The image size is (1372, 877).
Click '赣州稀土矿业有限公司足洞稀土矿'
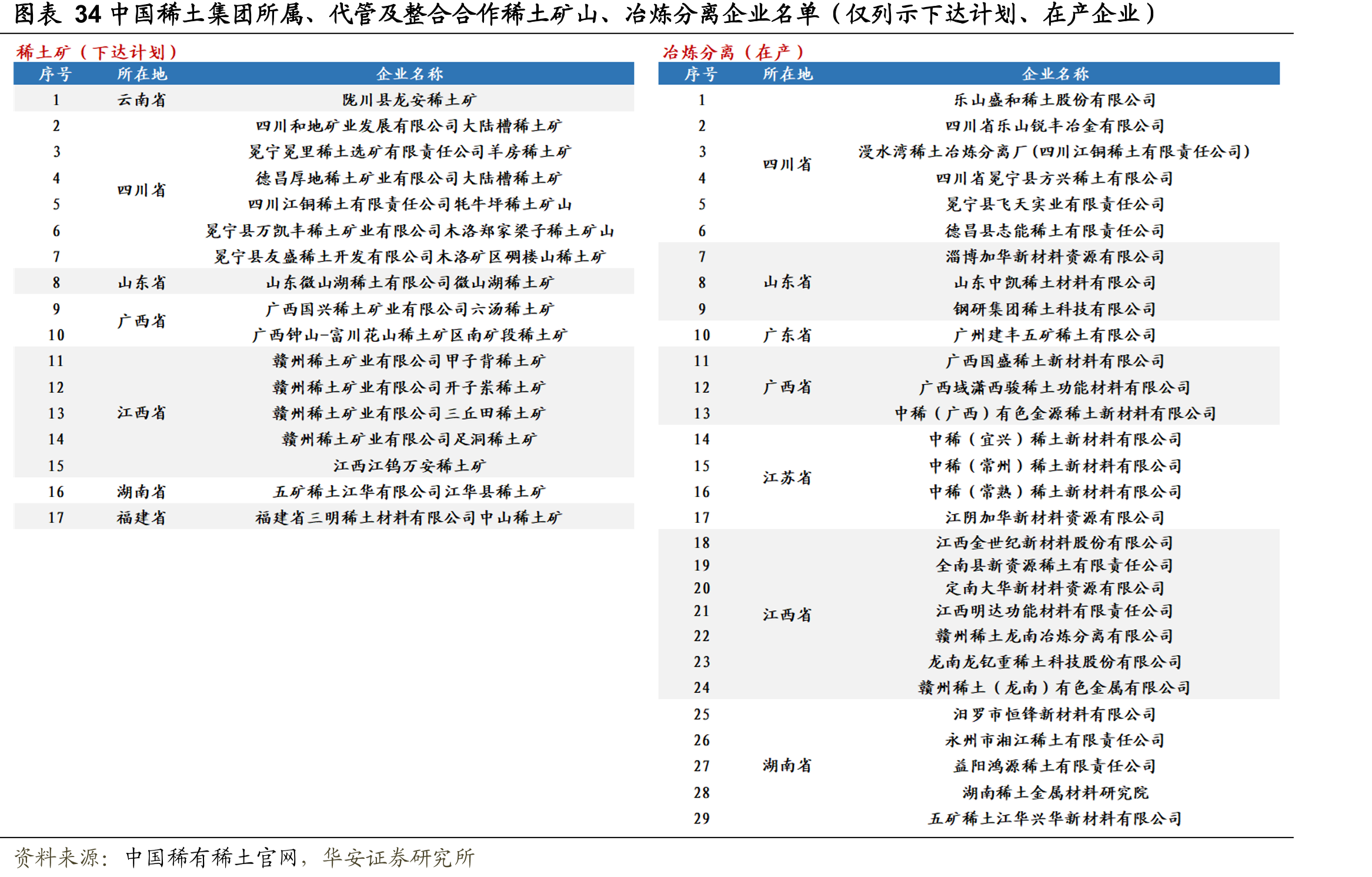point(409,439)
